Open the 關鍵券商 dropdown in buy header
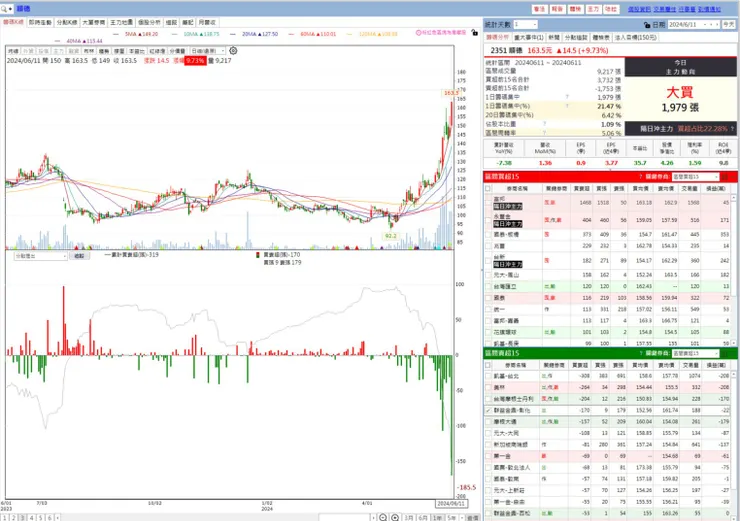This screenshot has width=740, height=521. click(696, 176)
